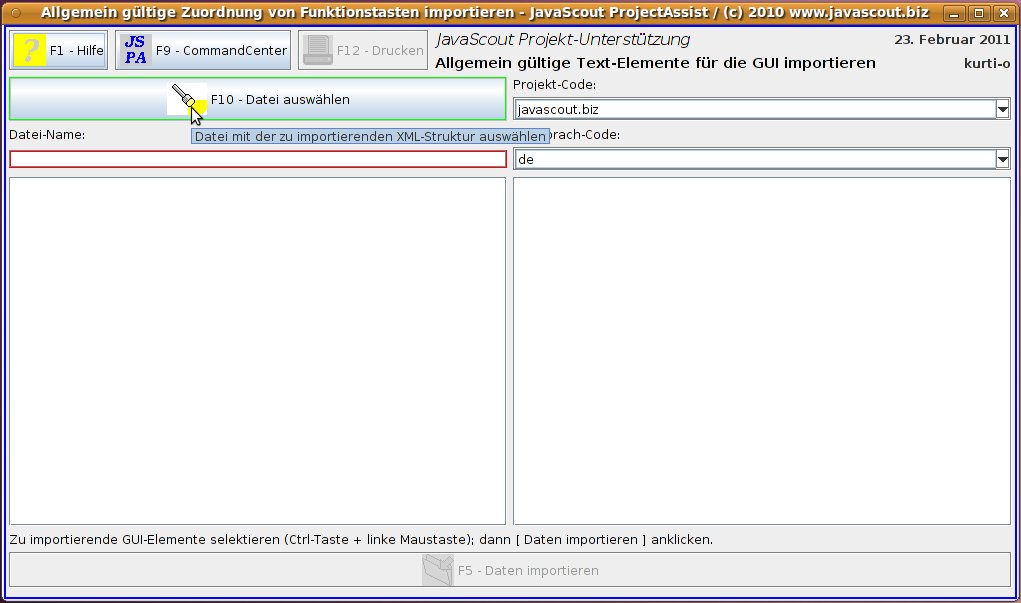The height and width of the screenshot is (603, 1021).
Task: Click the yellow question mark help icon
Action: click(30, 50)
